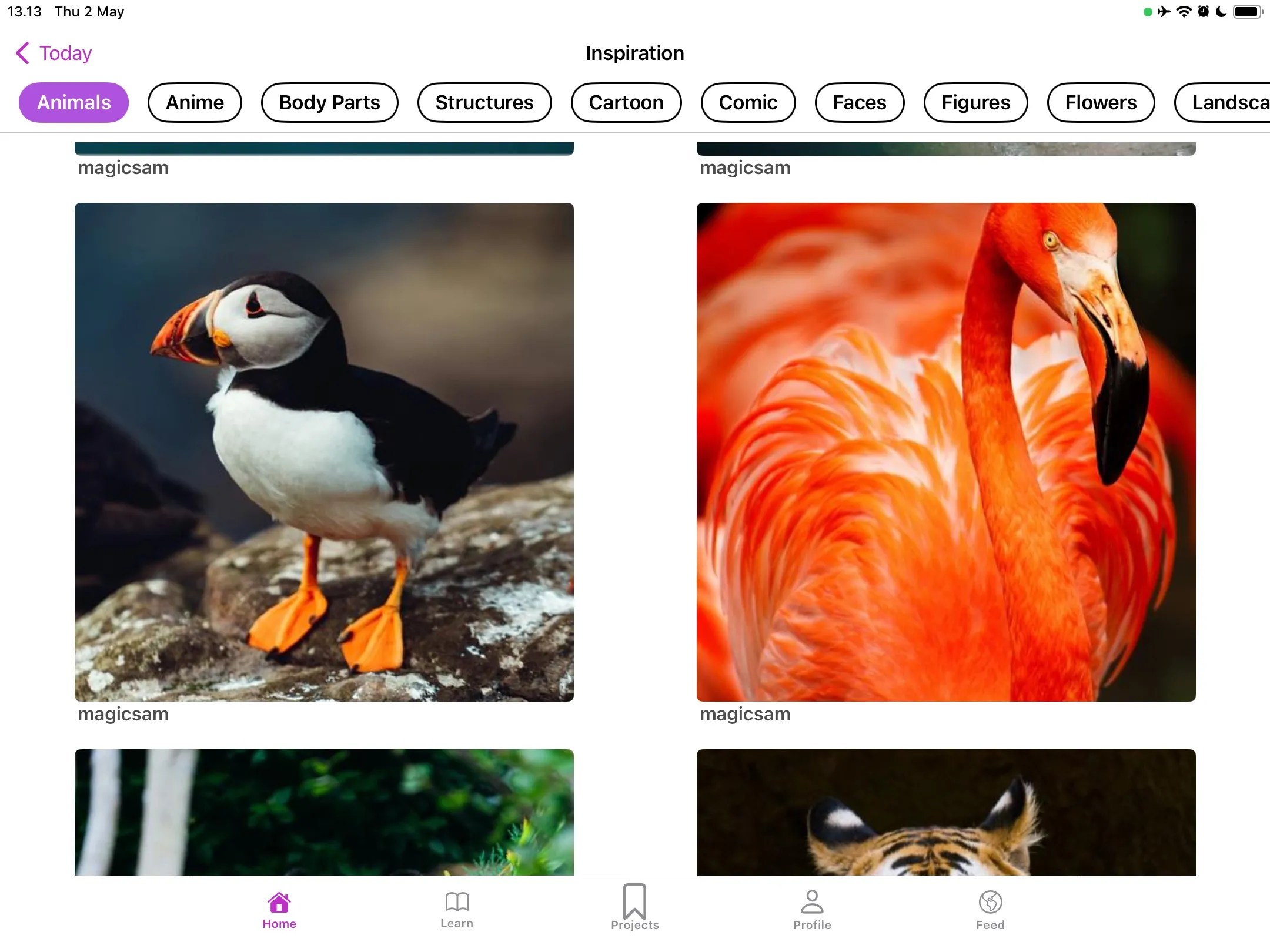Tap the back chevron arrow
The width and height of the screenshot is (1270, 952).
(22, 53)
